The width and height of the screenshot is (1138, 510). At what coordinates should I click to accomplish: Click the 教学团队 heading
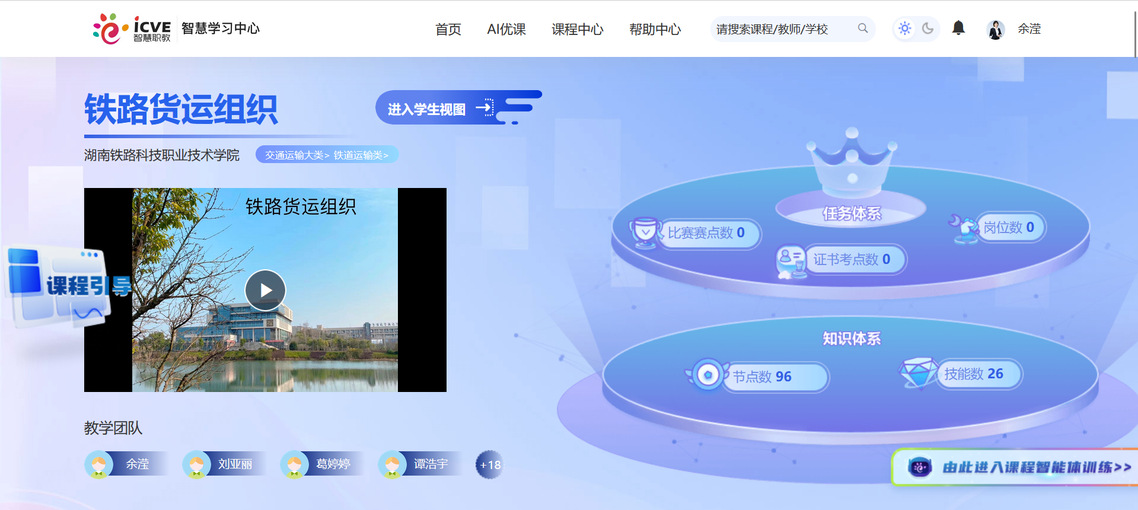pos(113,428)
